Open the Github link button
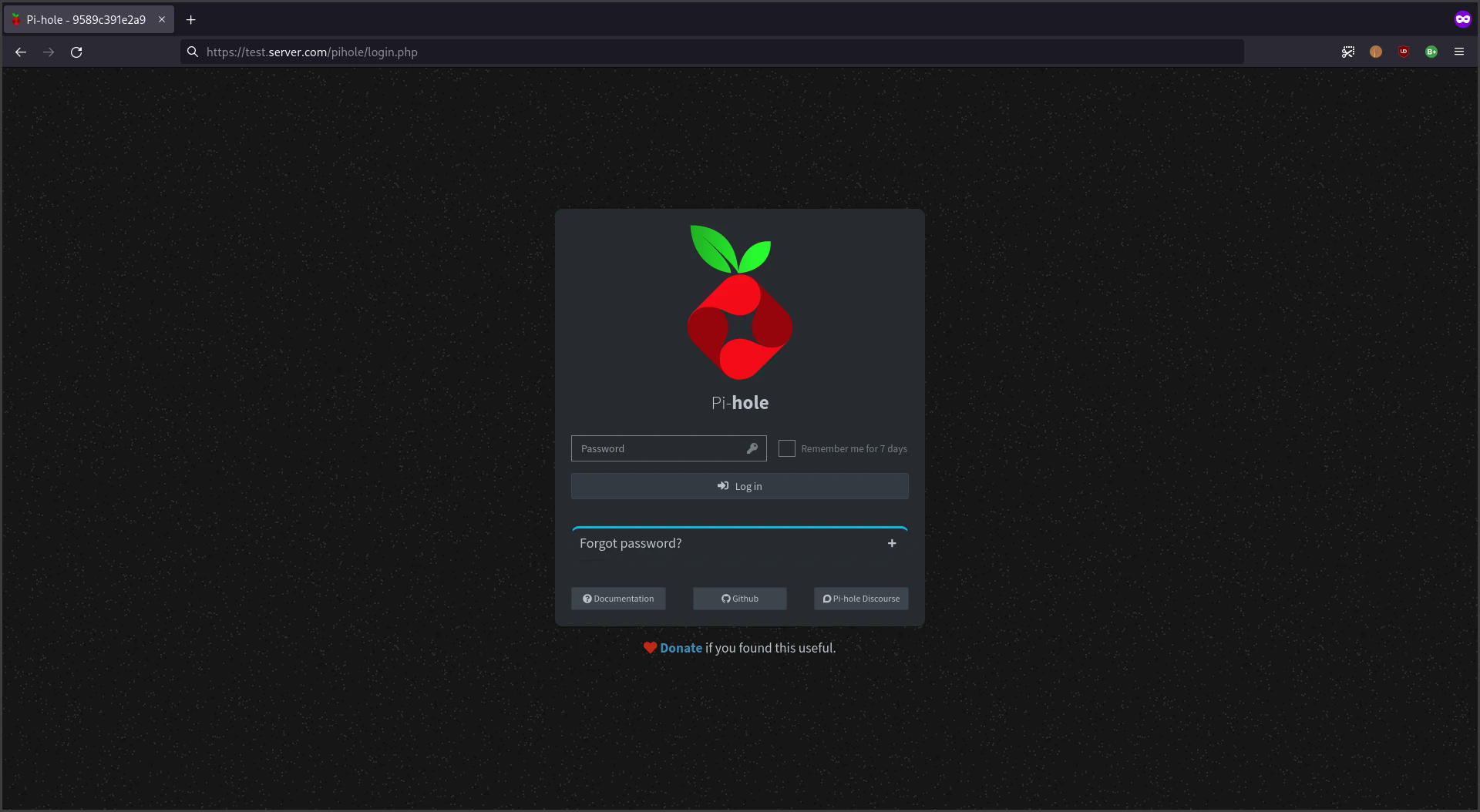Image resolution: width=1480 pixels, height=812 pixels. pos(740,599)
